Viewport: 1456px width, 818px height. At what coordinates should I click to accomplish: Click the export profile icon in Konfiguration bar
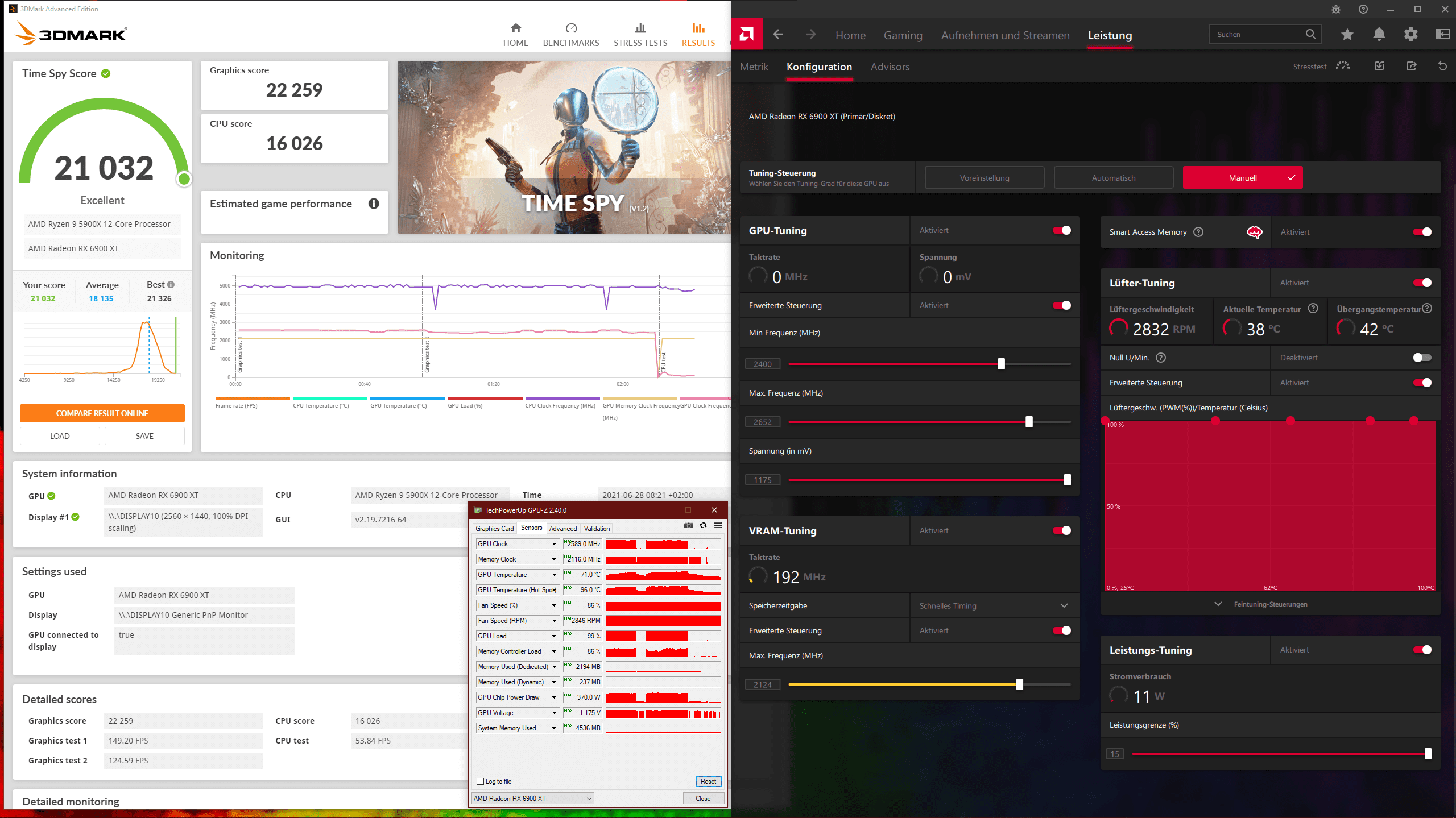tap(1411, 66)
